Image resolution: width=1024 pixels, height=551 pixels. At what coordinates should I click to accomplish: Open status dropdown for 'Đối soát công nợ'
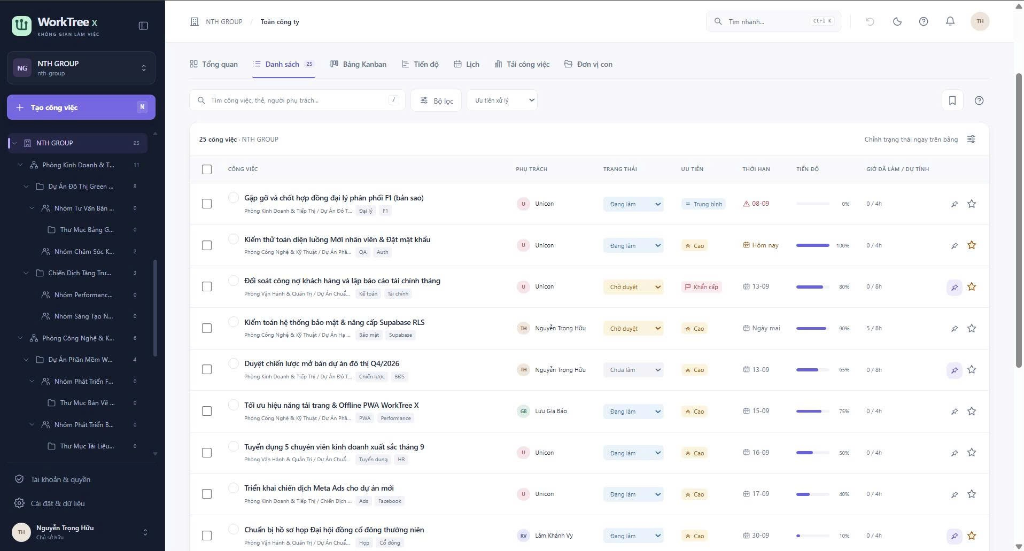[x=633, y=287]
